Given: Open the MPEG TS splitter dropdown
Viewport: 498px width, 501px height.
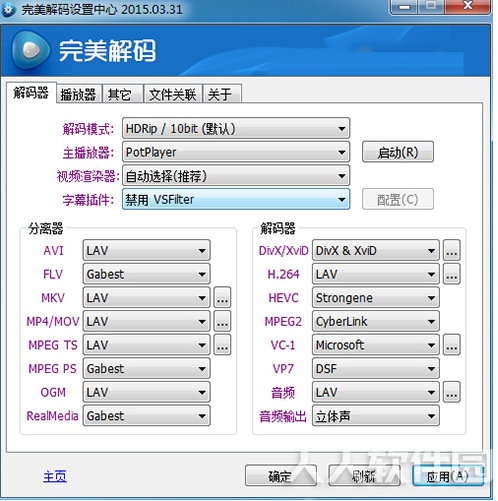Looking at the screenshot, I should (146, 345).
